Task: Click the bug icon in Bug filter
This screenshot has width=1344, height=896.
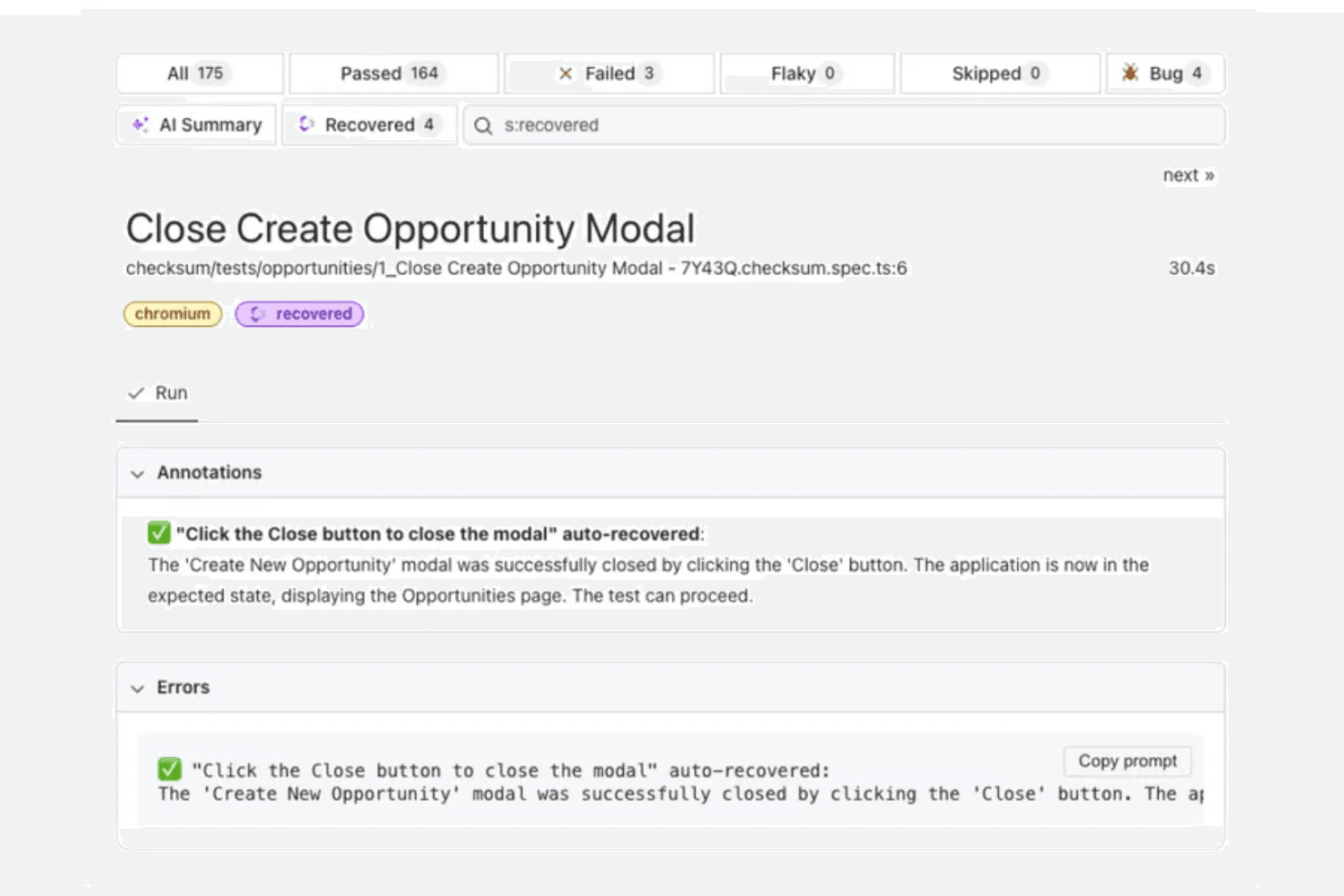Action: tap(1130, 74)
